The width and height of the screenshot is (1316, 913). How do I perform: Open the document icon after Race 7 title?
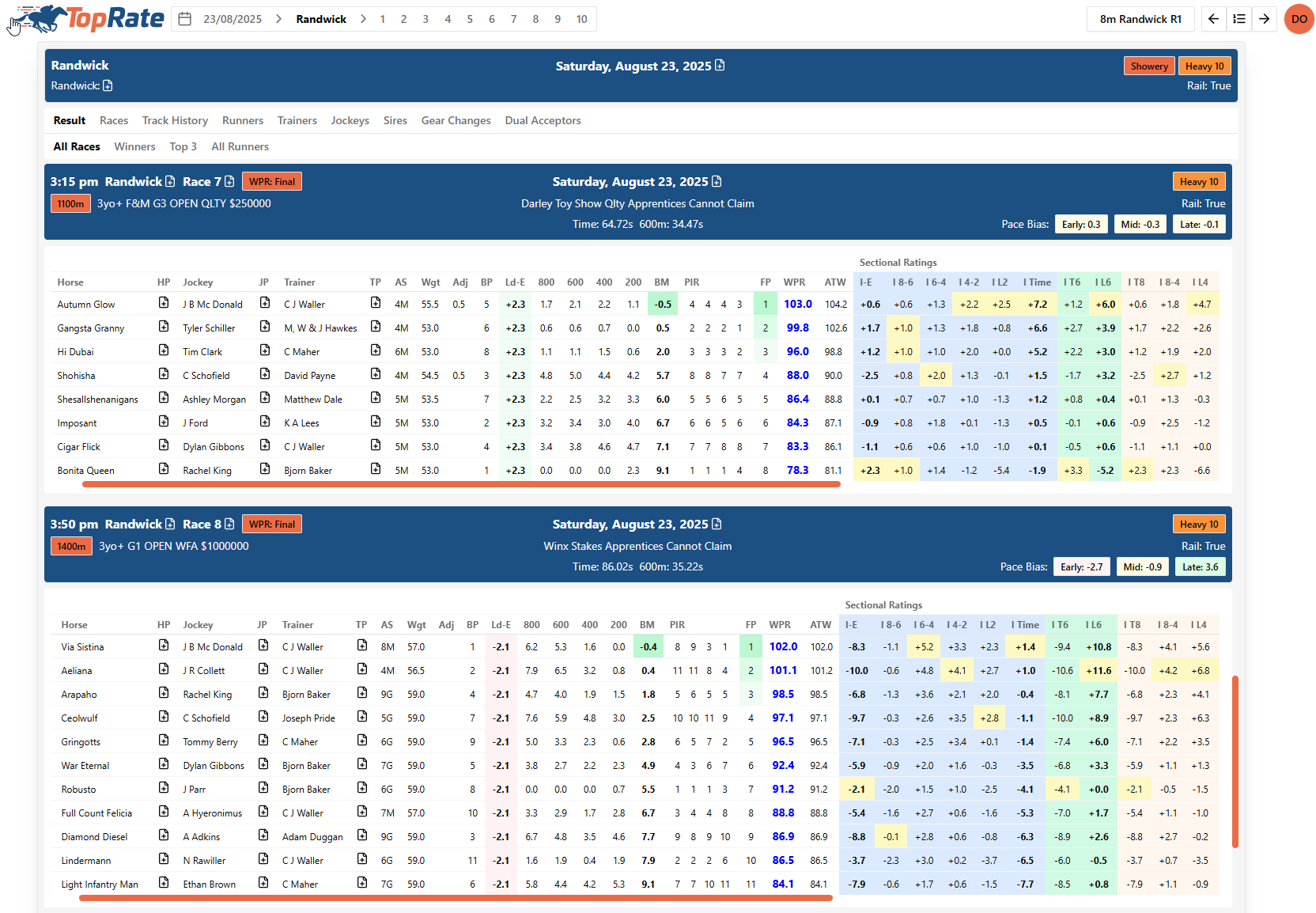pos(229,181)
